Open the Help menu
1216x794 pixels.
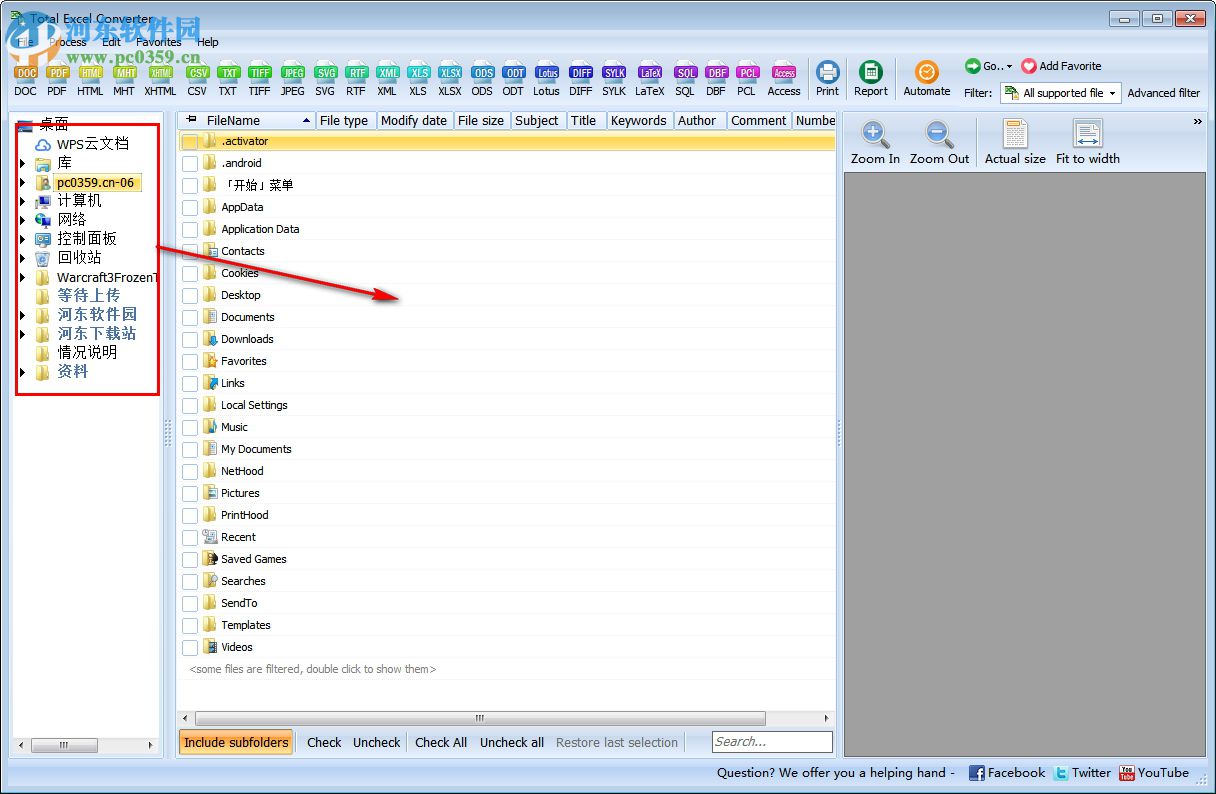point(208,42)
